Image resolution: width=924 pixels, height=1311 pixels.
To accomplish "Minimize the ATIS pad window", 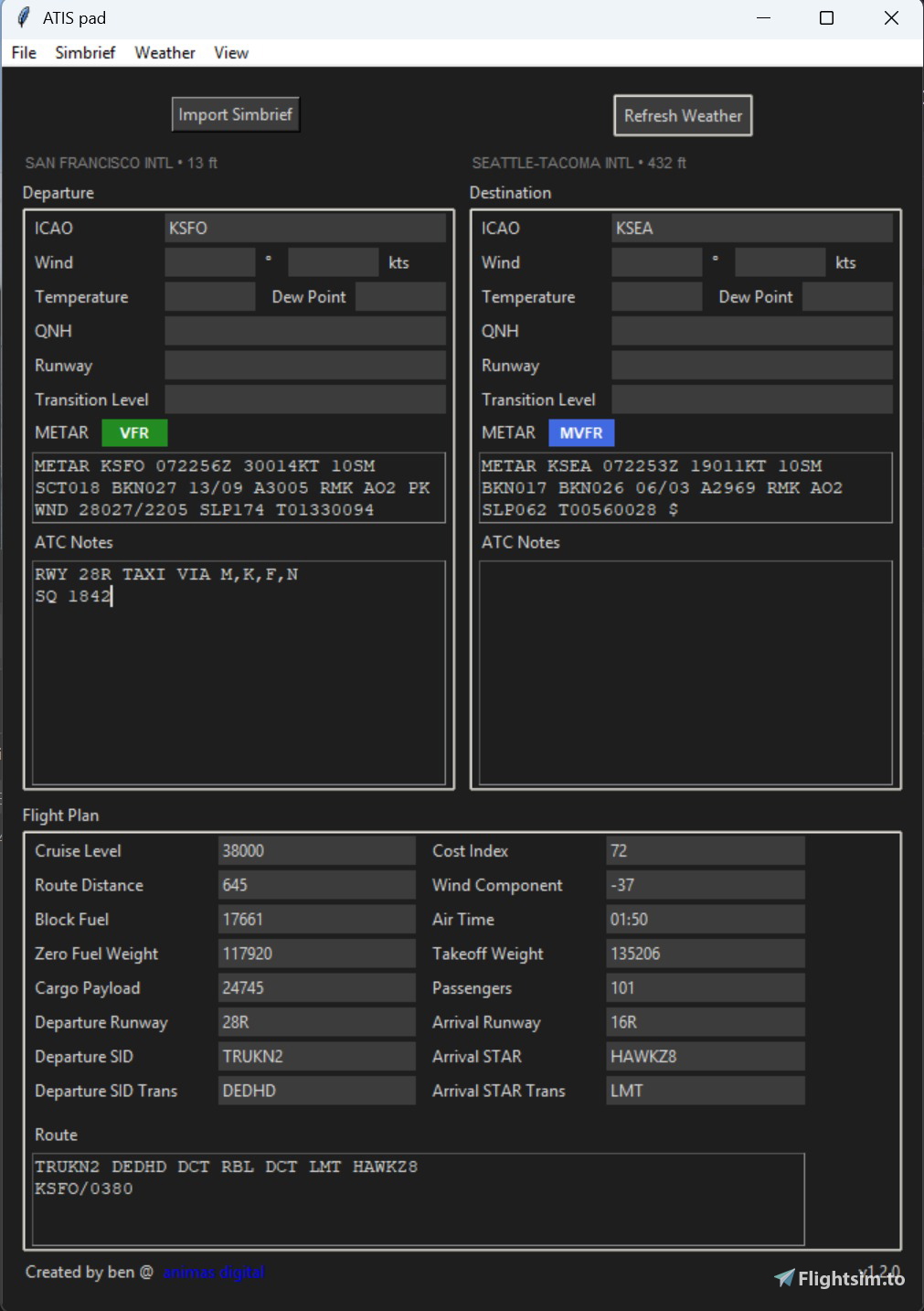I will (764, 17).
